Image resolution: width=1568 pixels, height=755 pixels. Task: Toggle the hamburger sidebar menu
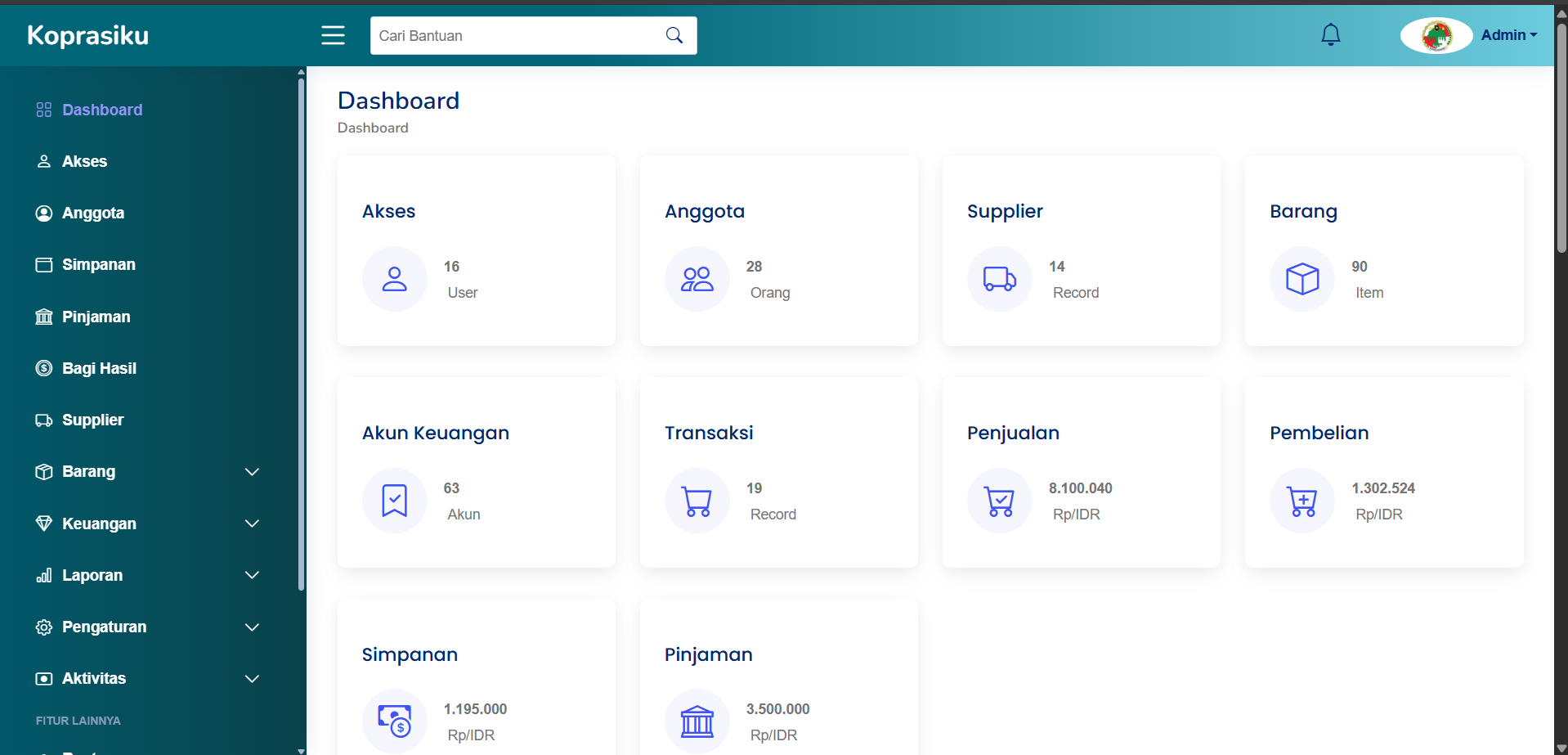point(333,35)
